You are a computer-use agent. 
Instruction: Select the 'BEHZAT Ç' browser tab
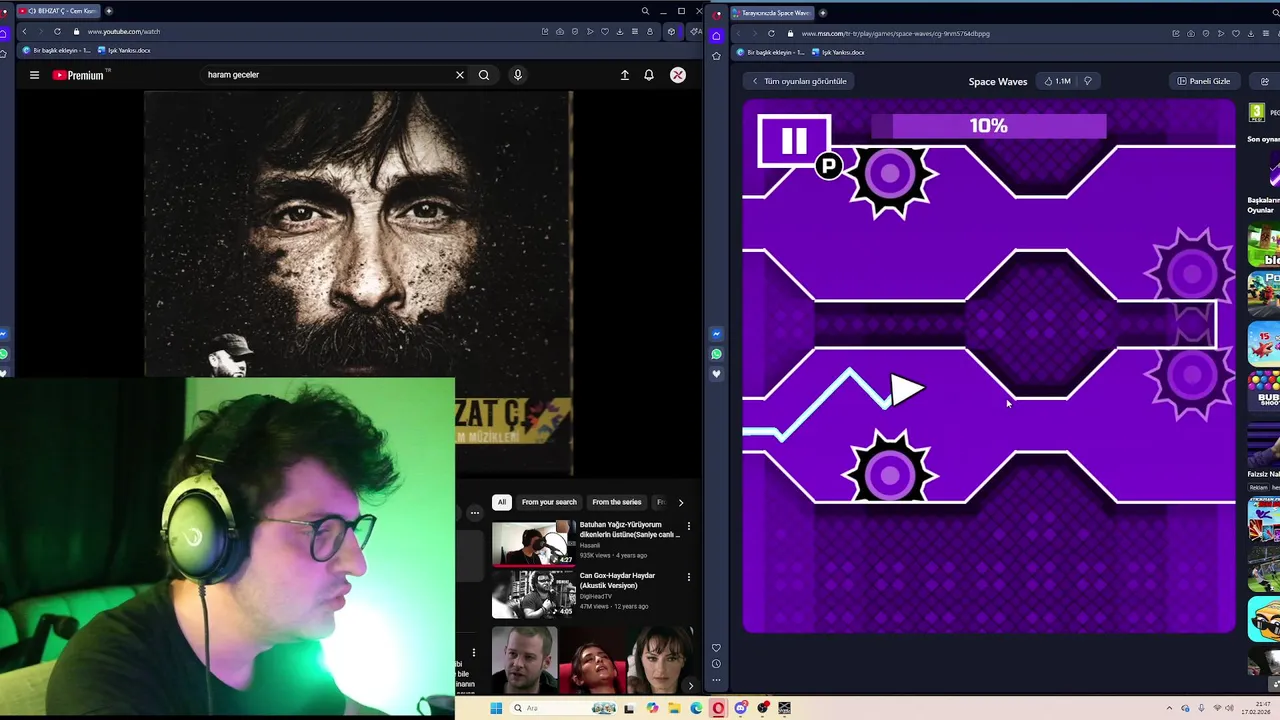(58, 11)
